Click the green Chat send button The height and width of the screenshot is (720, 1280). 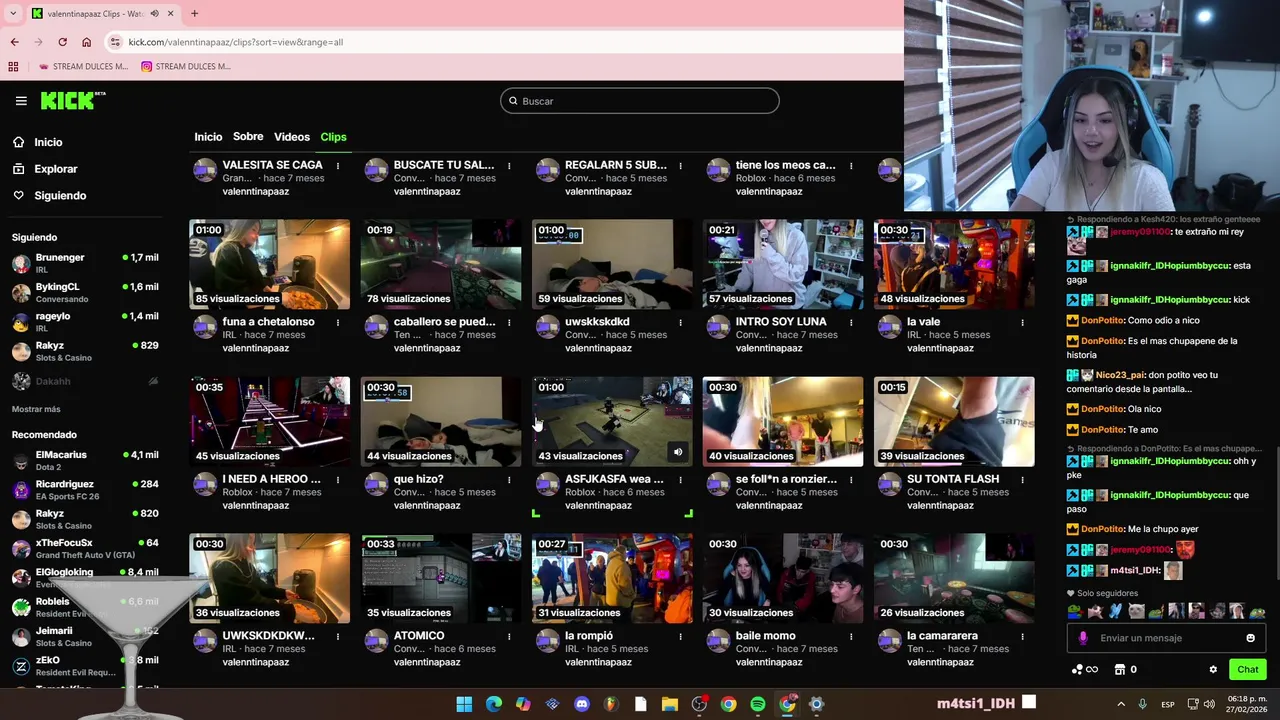click(x=1247, y=670)
